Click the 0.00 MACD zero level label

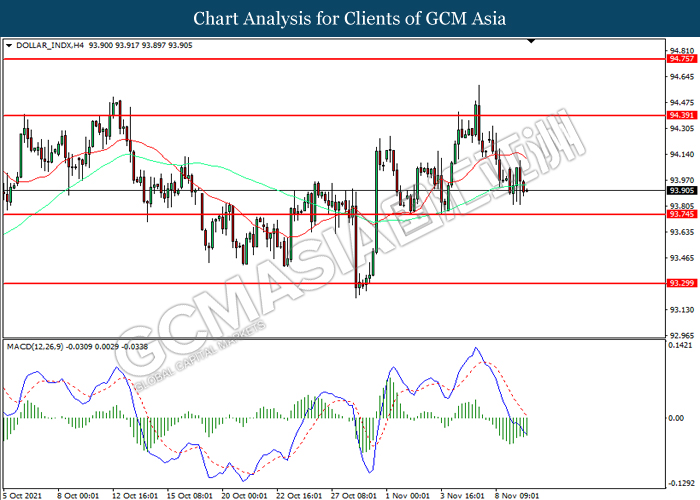click(x=676, y=418)
